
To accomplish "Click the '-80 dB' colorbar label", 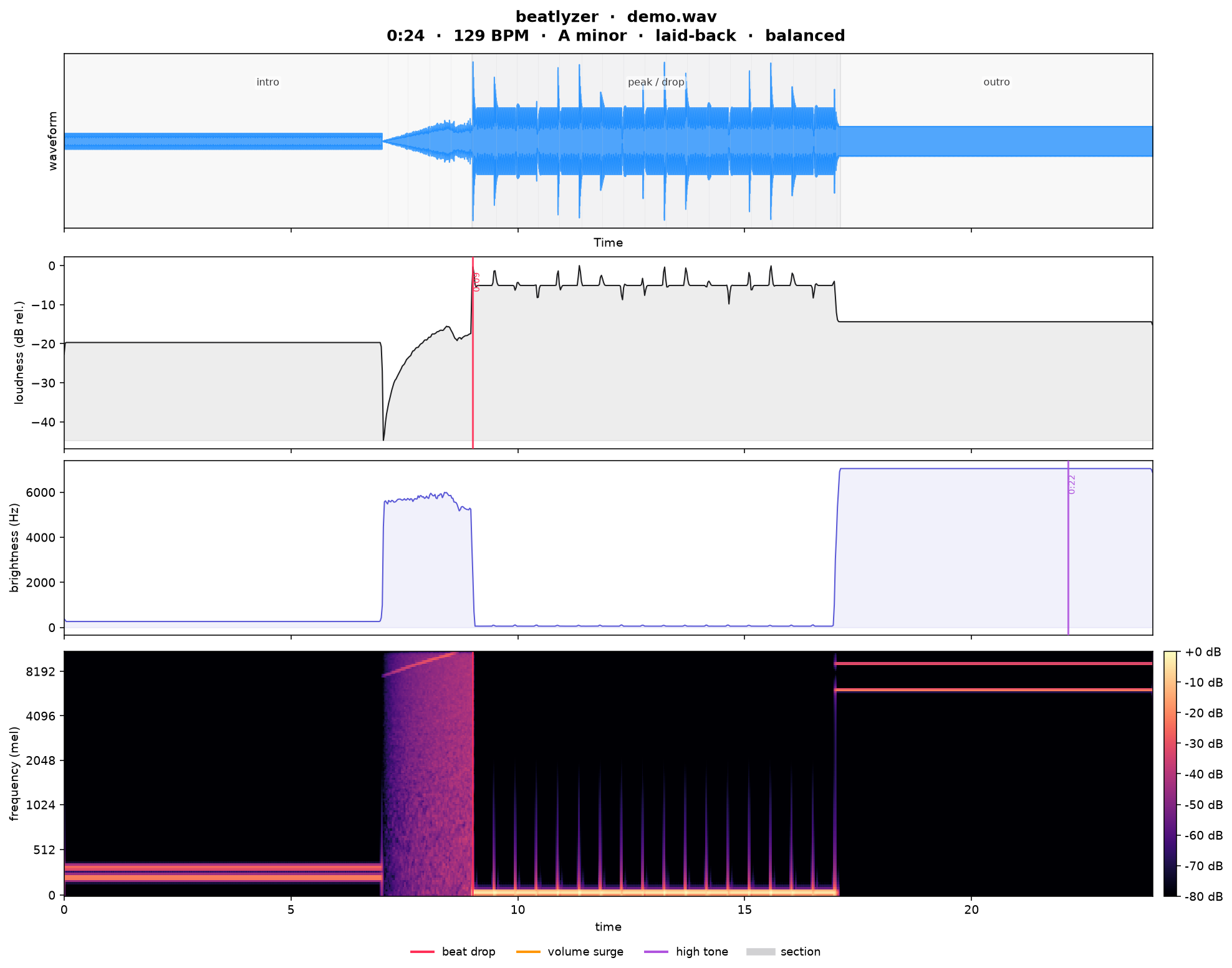I will pos(1204,897).
